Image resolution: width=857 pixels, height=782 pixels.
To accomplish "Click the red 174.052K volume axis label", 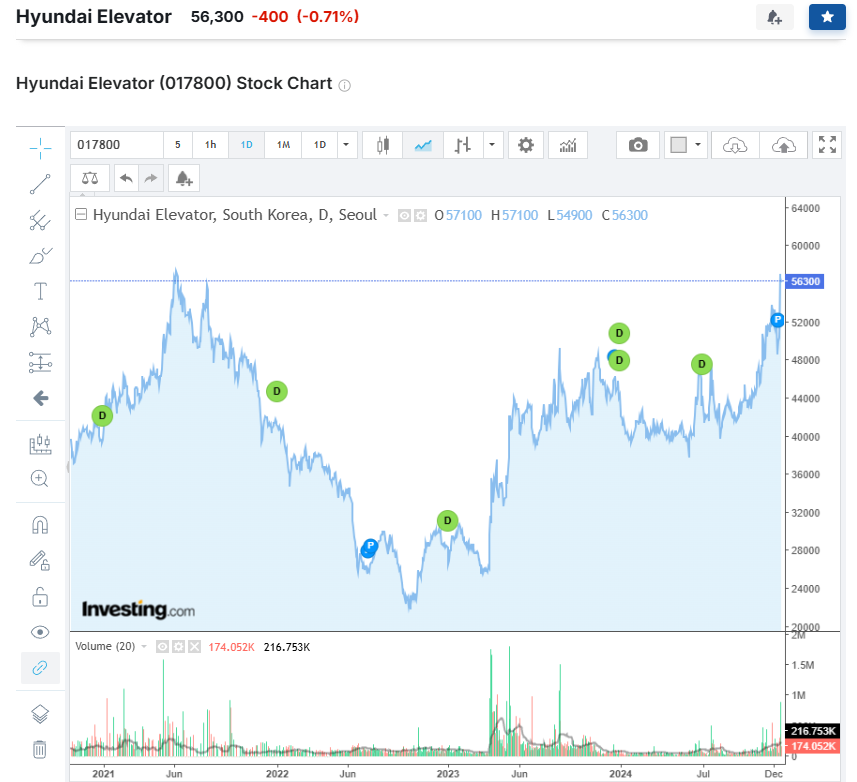I will [x=812, y=746].
